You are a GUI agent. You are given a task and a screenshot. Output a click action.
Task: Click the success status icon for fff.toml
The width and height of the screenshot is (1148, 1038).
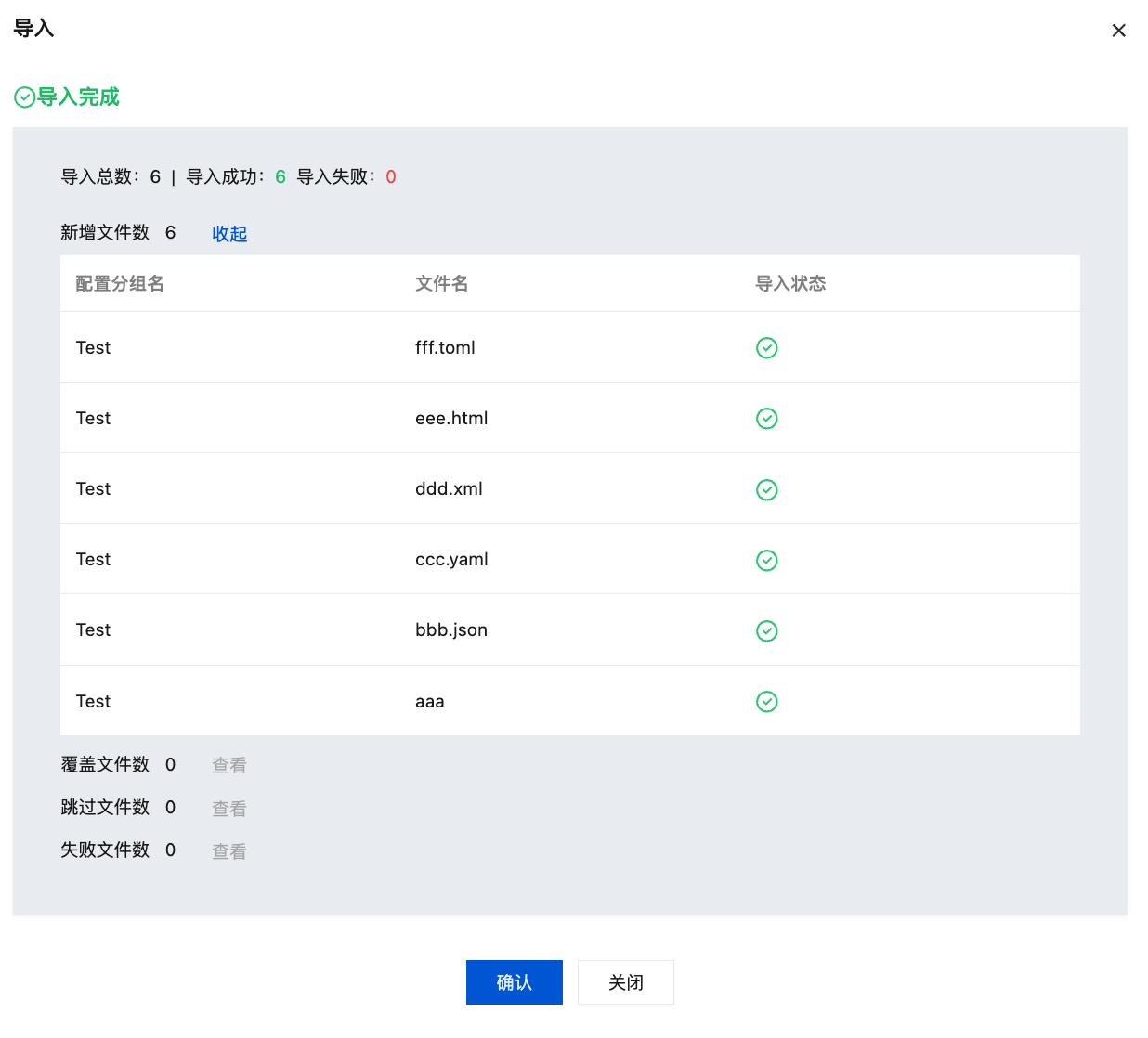[x=766, y=348]
